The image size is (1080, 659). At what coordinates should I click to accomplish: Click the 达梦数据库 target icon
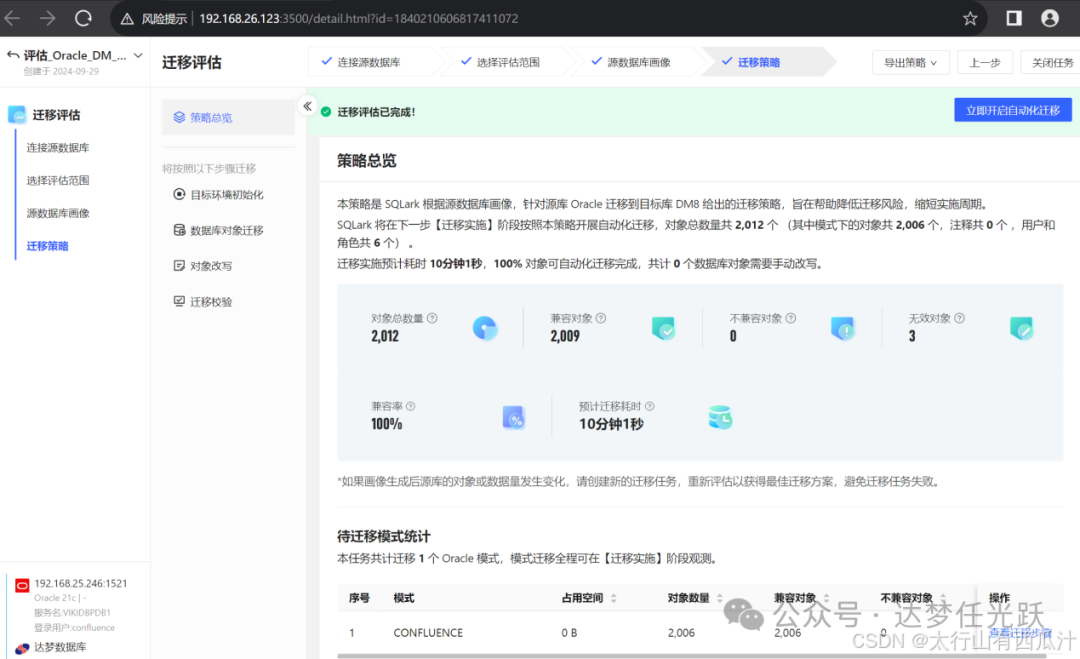click(x=22, y=647)
